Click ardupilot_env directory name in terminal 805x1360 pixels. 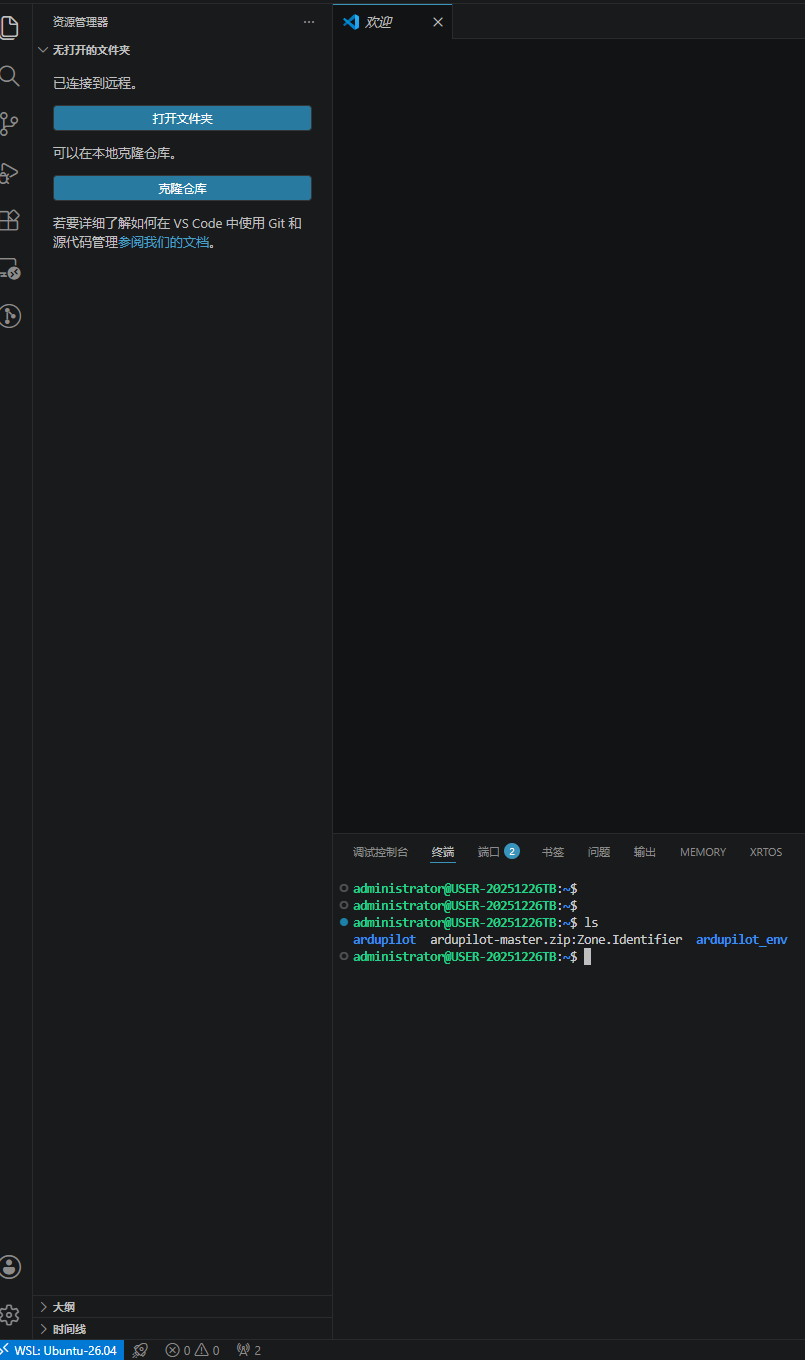tap(742, 940)
